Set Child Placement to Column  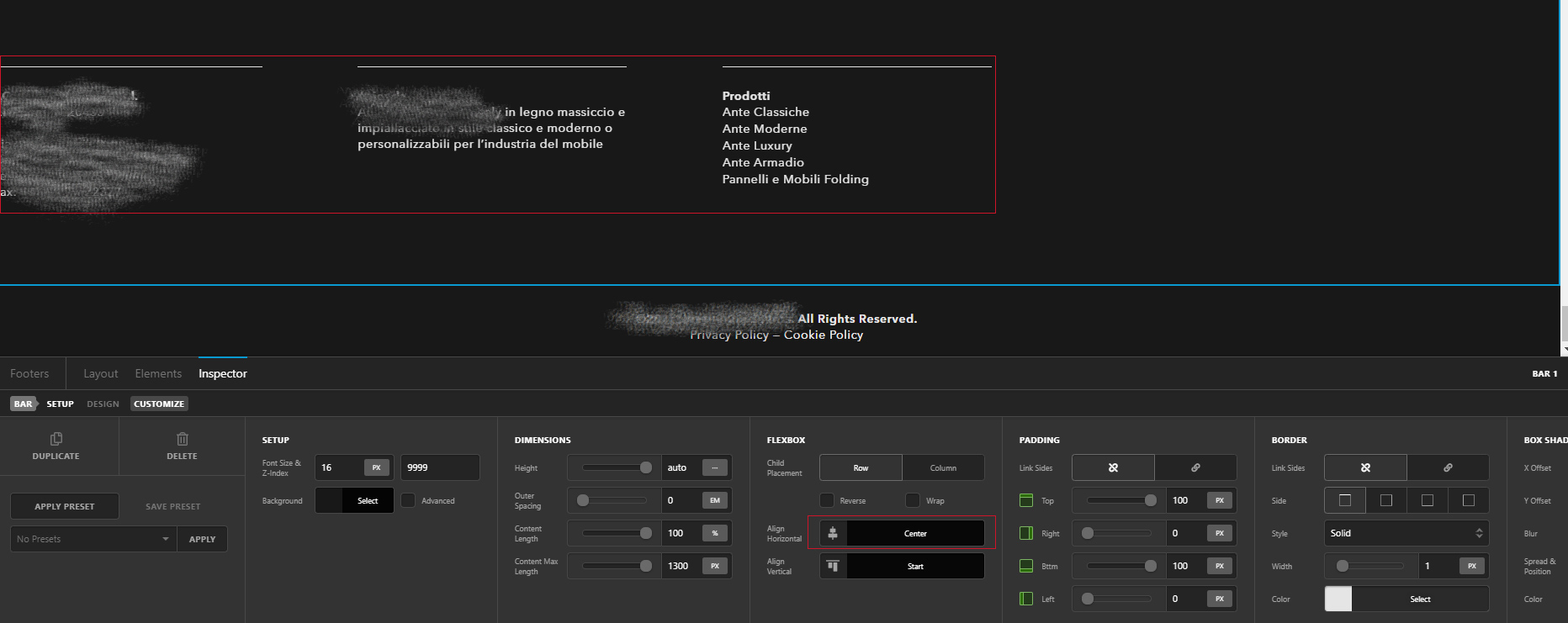coord(943,467)
